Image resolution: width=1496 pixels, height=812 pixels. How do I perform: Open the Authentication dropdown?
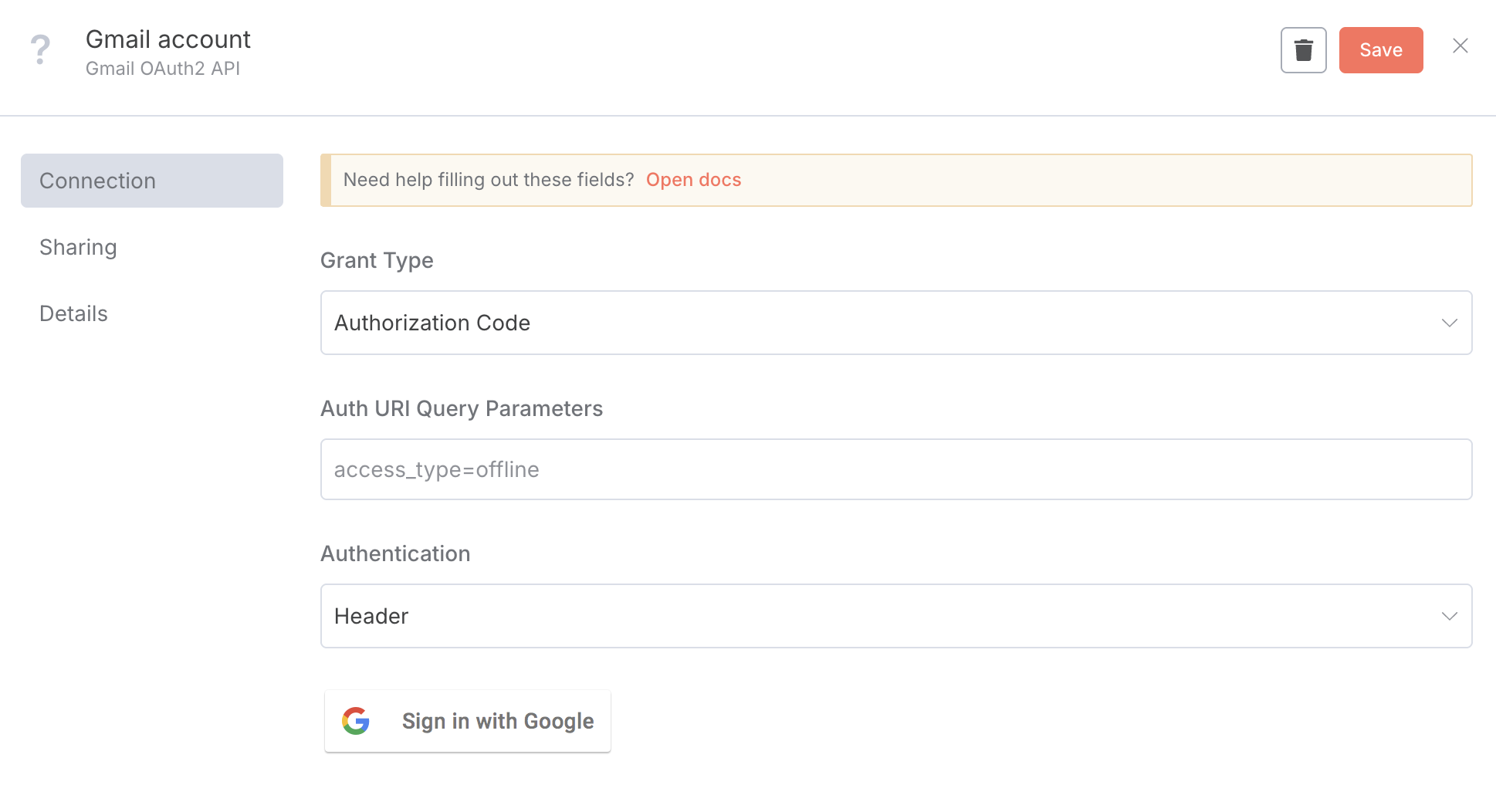click(x=896, y=616)
